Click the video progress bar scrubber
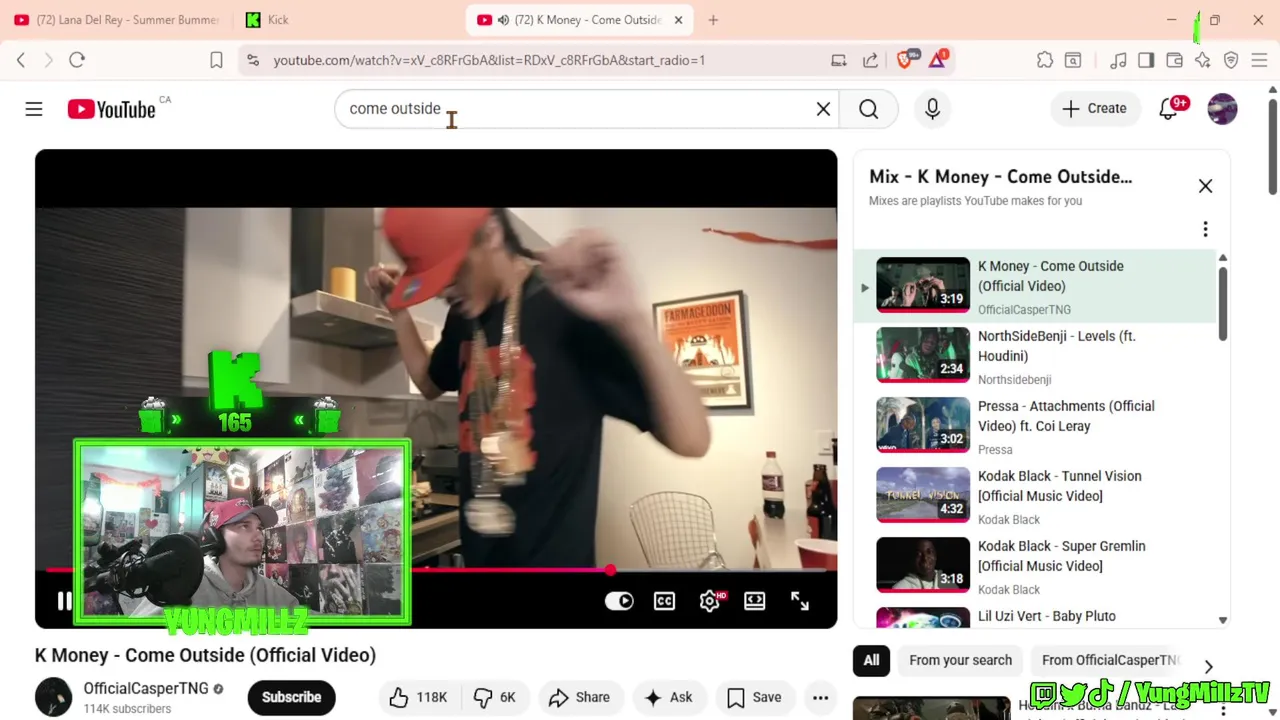1280x720 pixels. 609,570
